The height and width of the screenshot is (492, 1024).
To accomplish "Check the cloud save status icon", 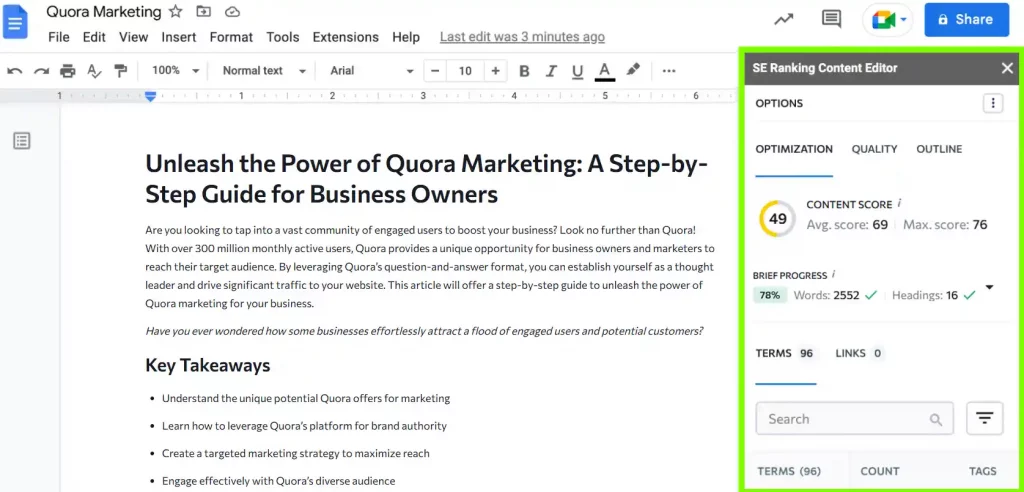I will click(232, 12).
